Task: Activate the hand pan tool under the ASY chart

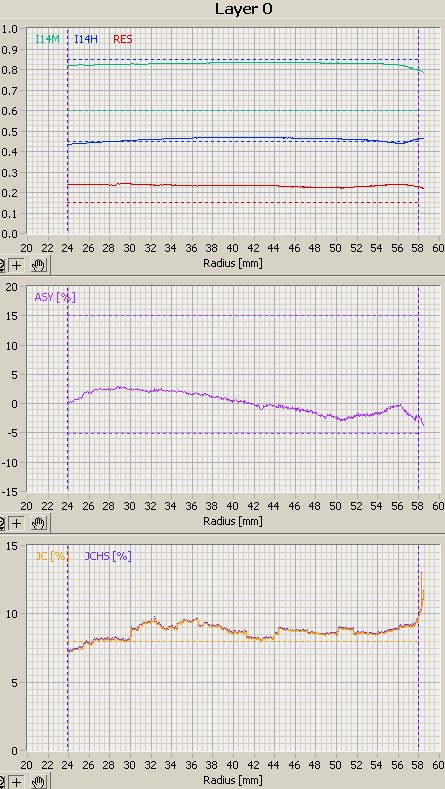Action: [x=39, y=523]
